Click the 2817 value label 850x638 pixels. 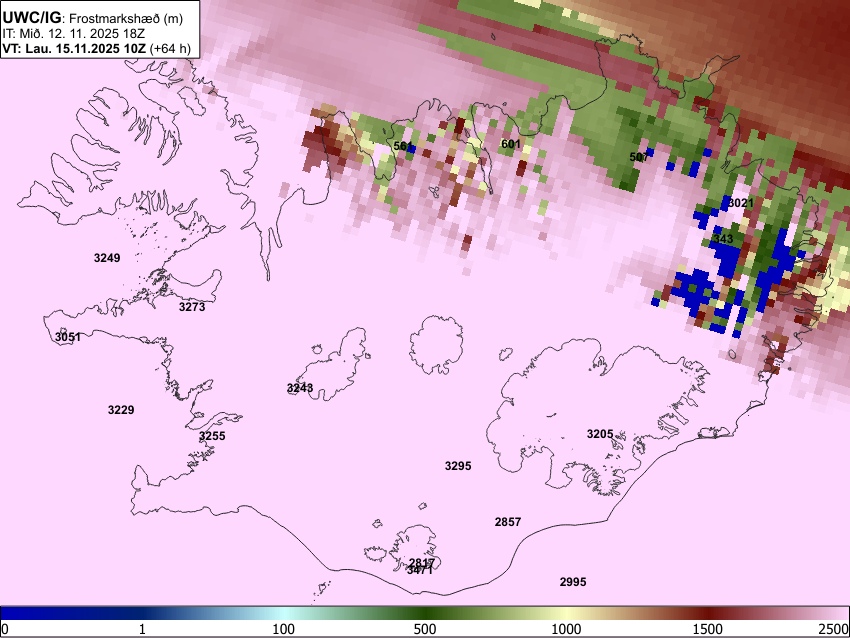[x=422, y=562]
